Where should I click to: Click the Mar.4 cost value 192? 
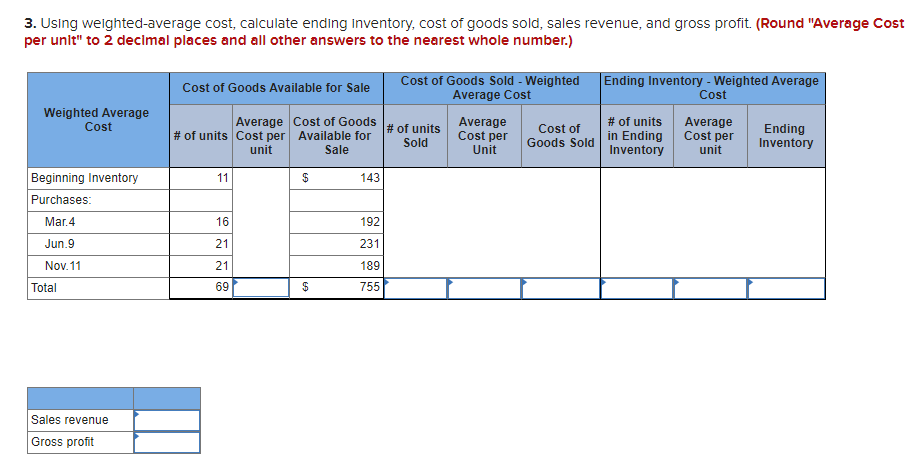[x=370, y=222]
